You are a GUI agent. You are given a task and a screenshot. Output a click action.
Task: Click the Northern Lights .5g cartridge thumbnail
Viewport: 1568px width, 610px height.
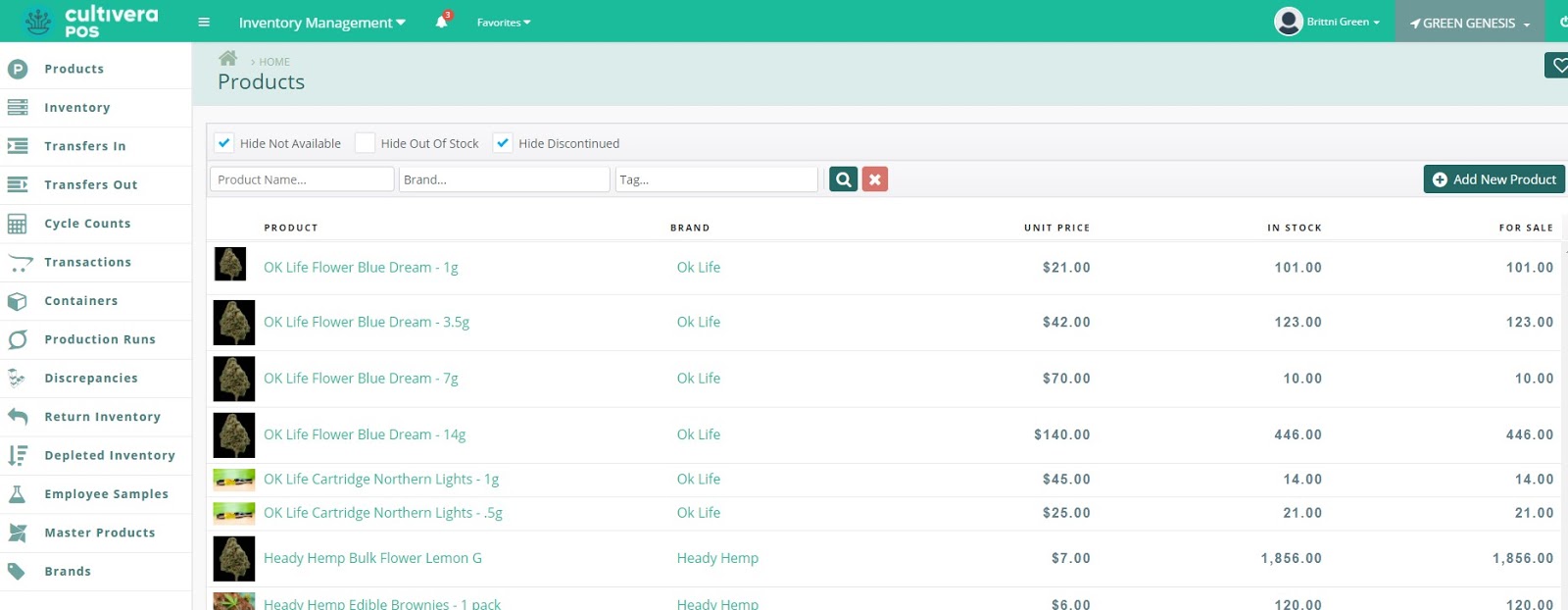[234, 513]
